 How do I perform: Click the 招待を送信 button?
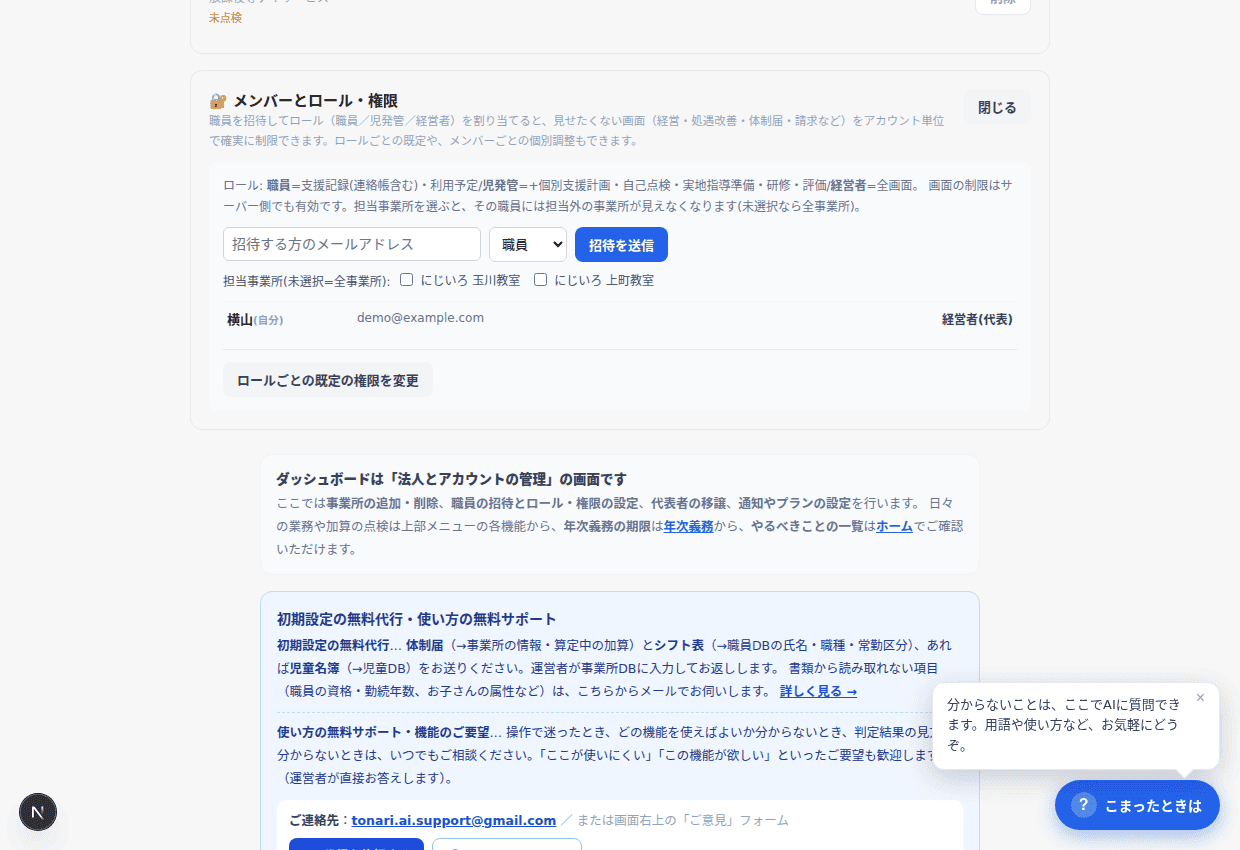coord(621,245)
